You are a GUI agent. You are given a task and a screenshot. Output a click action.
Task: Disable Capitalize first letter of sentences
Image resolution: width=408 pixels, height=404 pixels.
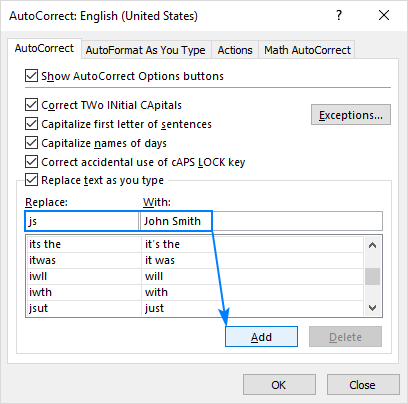point(31,124)
